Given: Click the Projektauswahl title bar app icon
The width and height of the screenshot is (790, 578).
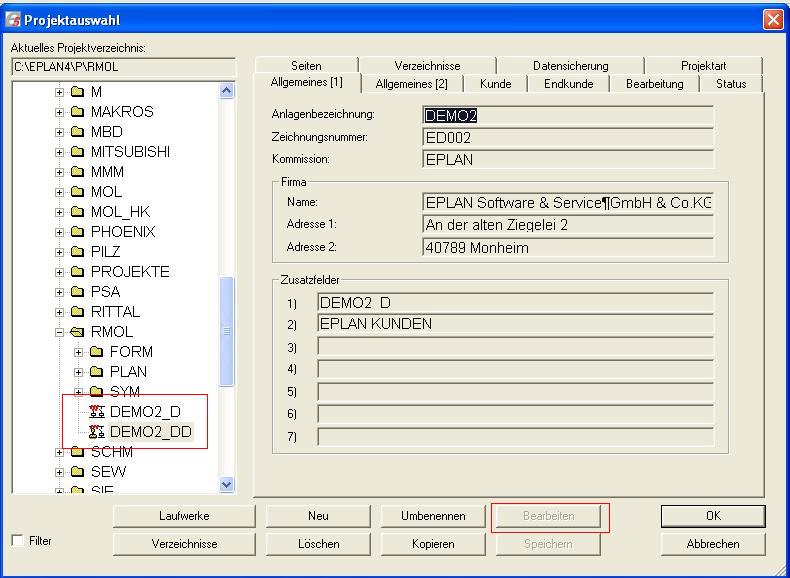Looking at the screenshot, I should (13, 20).
